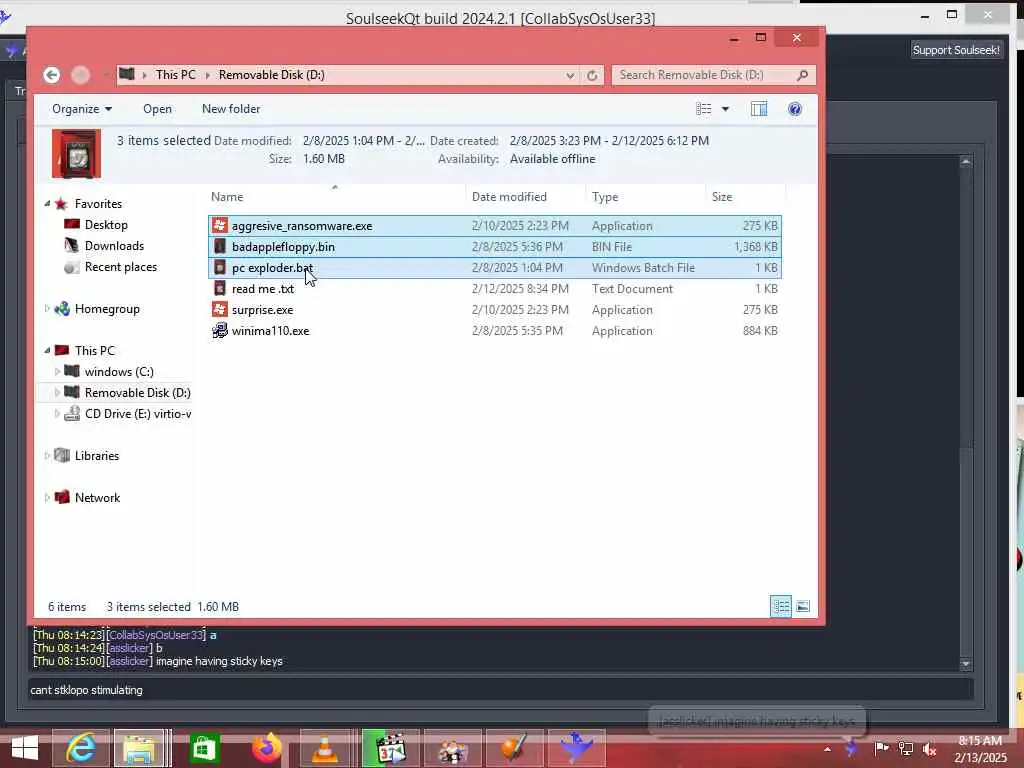Focus the Search Removable Disk (D:) box
This screenshot has height=768, width=1024.
coord(705,75)
